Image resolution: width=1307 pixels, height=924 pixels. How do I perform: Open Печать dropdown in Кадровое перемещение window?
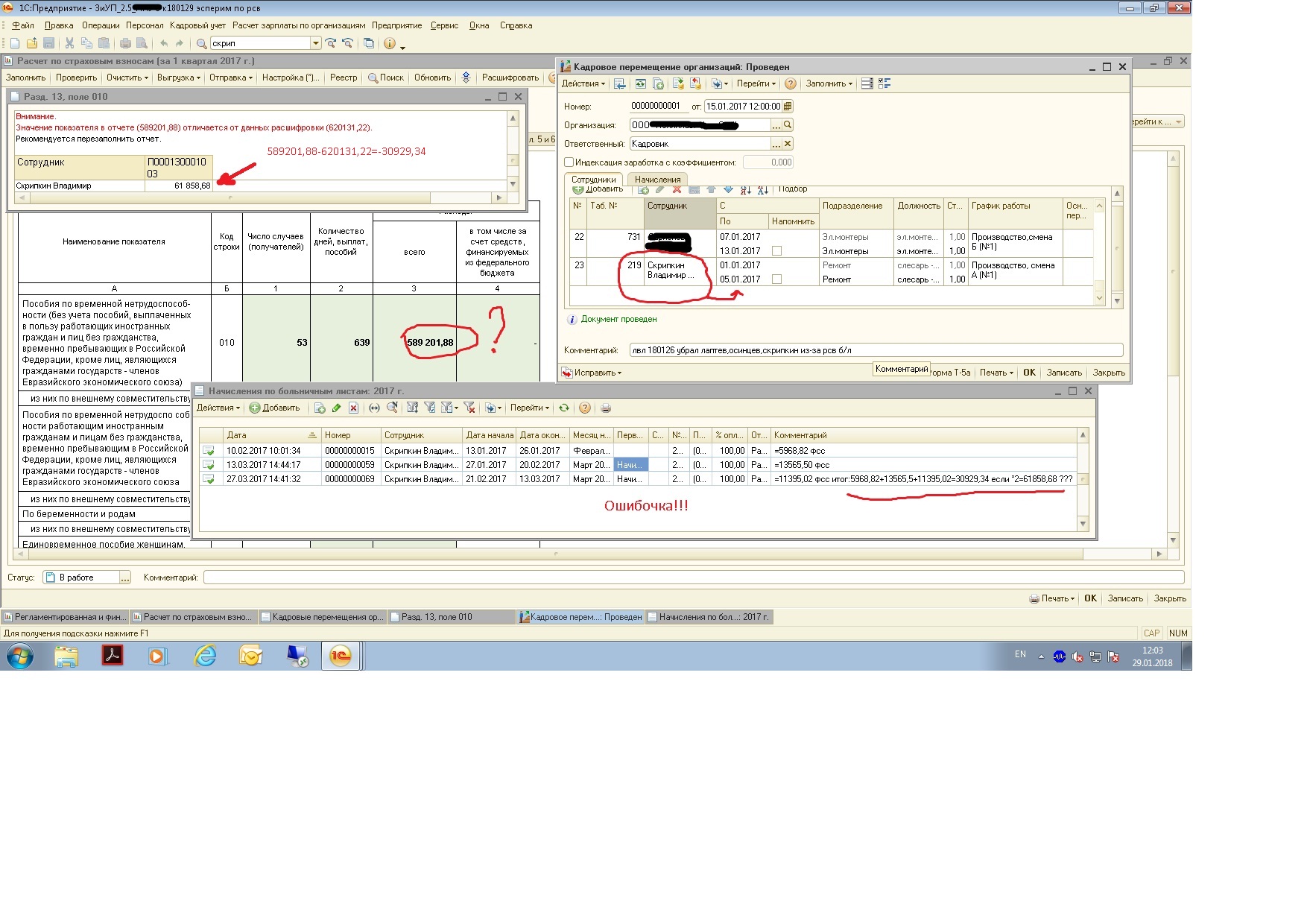tap(996, 373)
